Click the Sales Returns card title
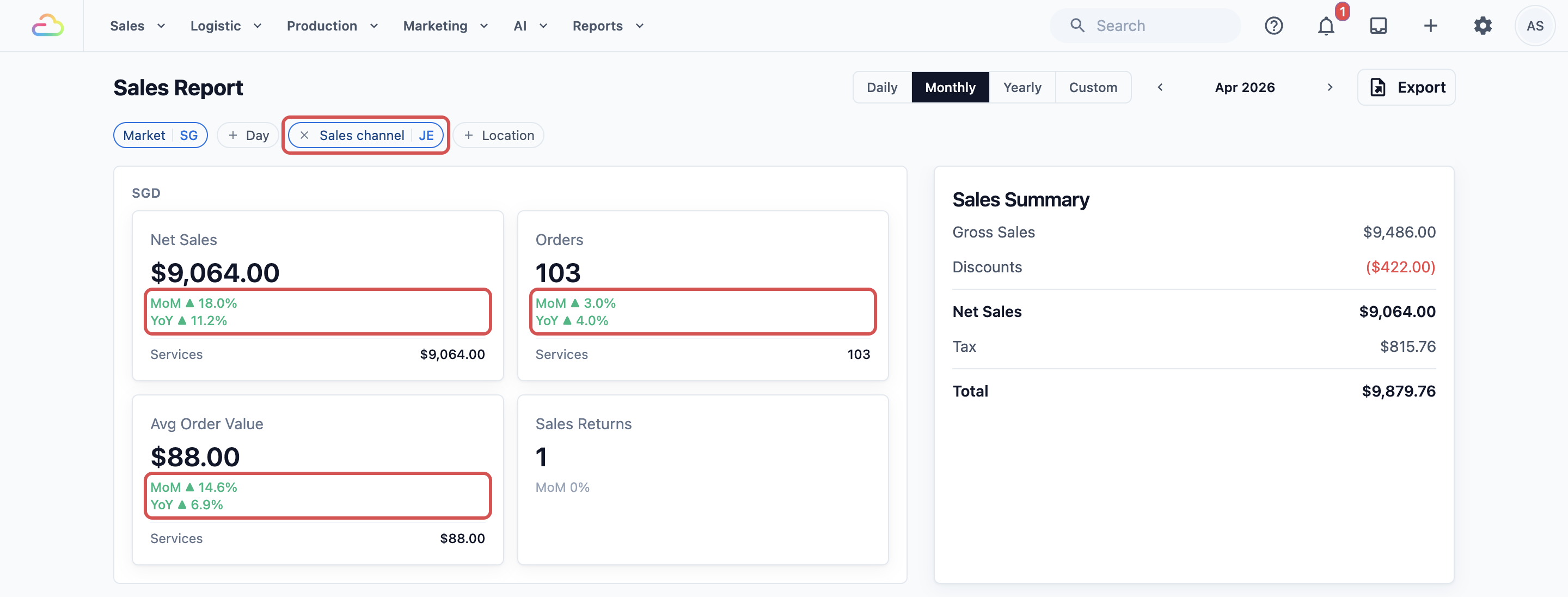1568x597 pixels. pyautogui.click(x=583, y=423)
